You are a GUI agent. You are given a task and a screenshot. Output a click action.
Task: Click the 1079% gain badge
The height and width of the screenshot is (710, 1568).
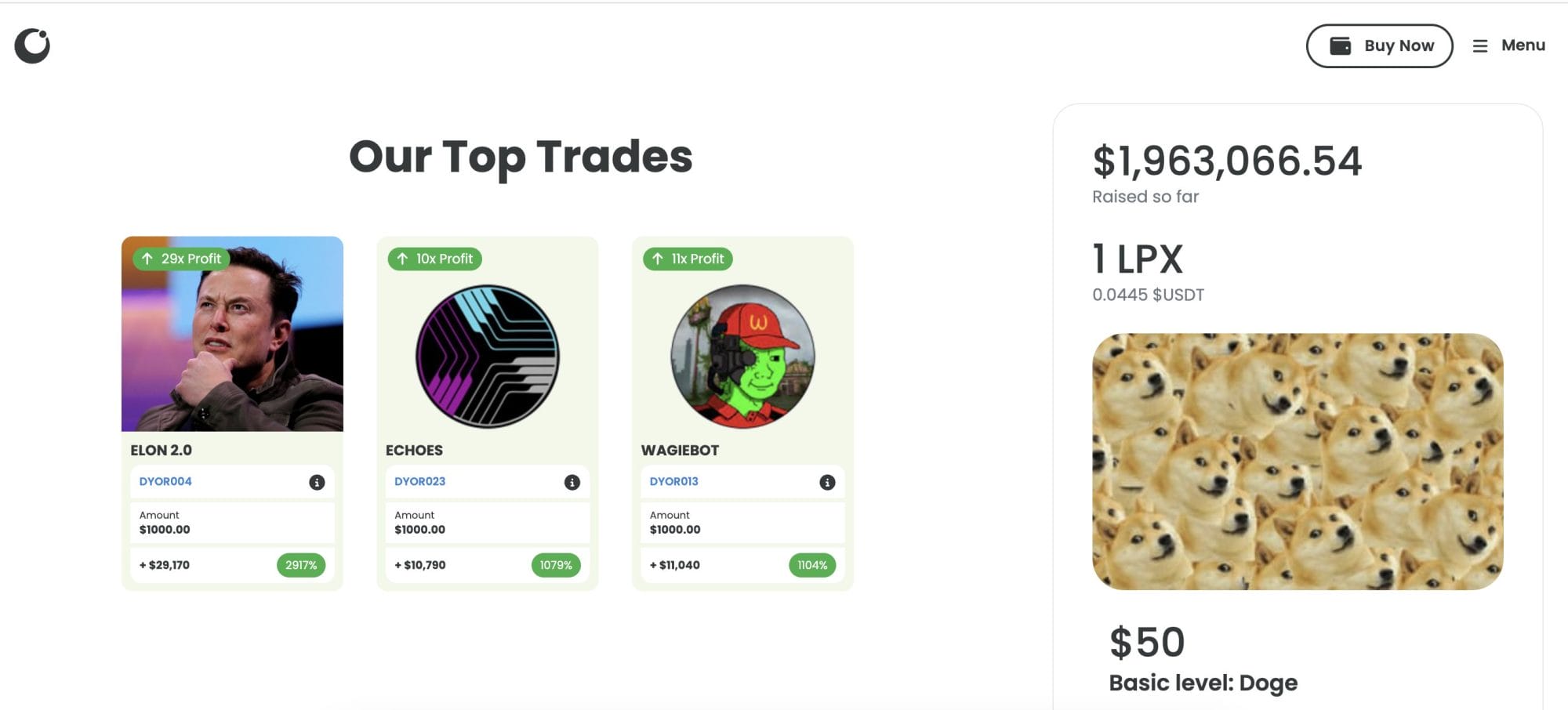(557, 564)
